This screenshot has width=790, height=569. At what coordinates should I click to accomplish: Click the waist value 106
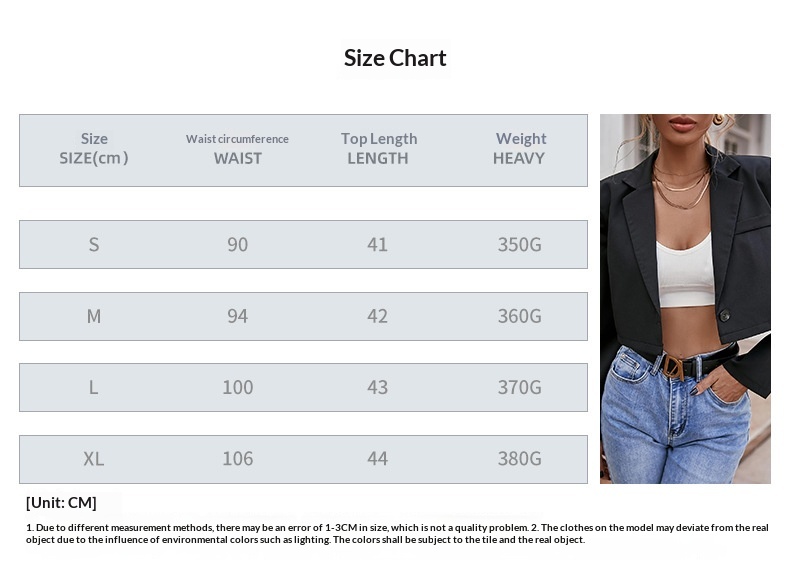click(x=237, y=459)
